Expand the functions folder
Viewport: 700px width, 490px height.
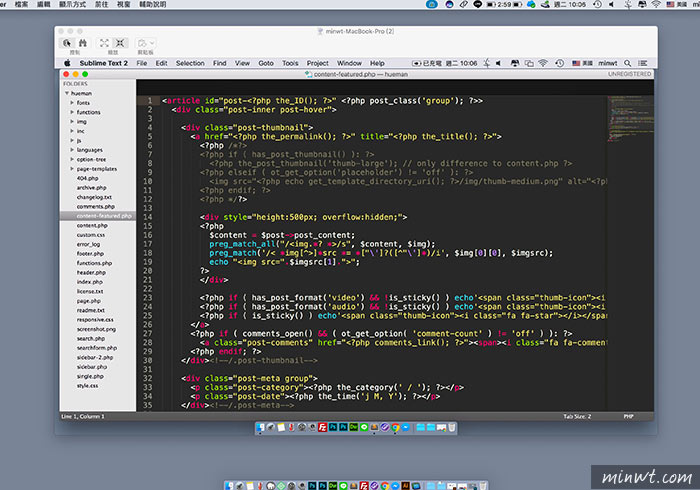pyautogui.click(x=72, y=112)
